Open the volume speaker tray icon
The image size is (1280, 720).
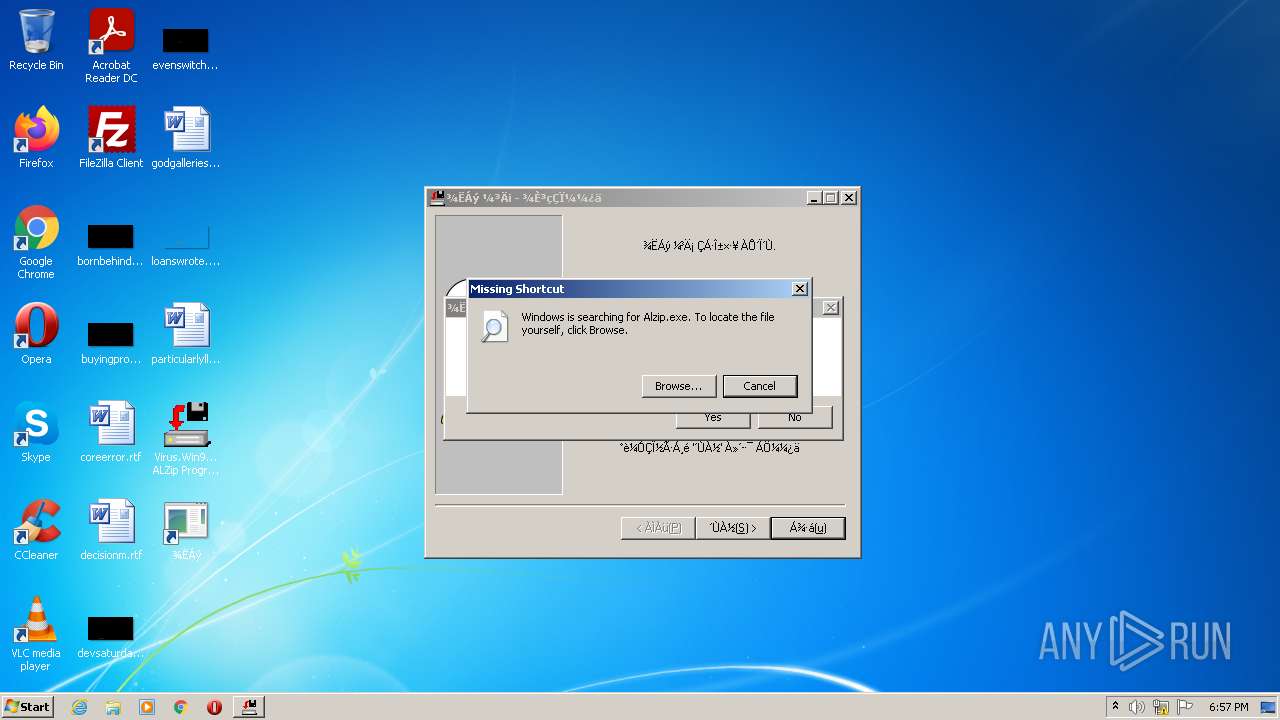[1136, 707]
